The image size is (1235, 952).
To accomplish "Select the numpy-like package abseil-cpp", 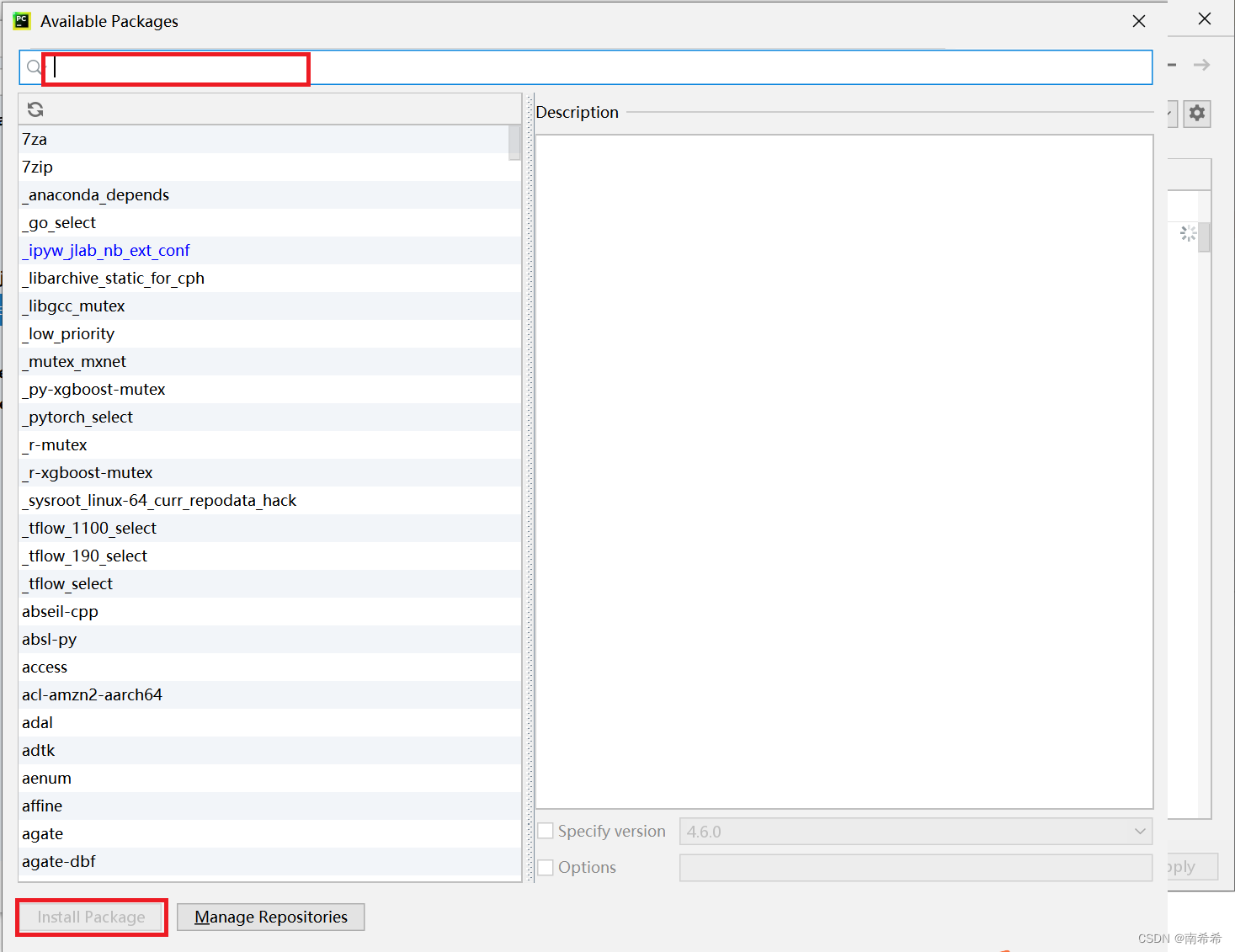I will tap(60, 611).
